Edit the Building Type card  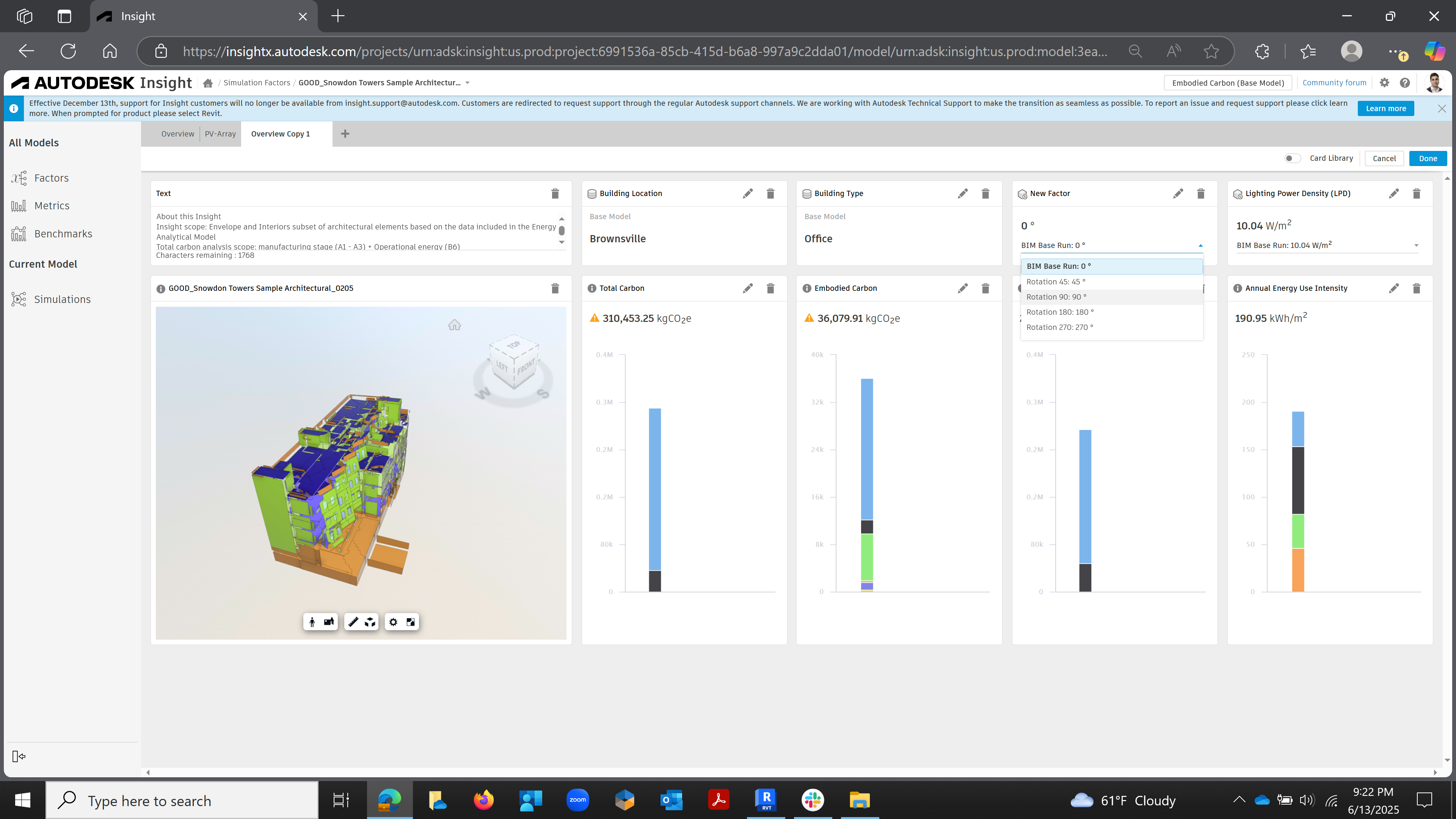tap(963, 193)
